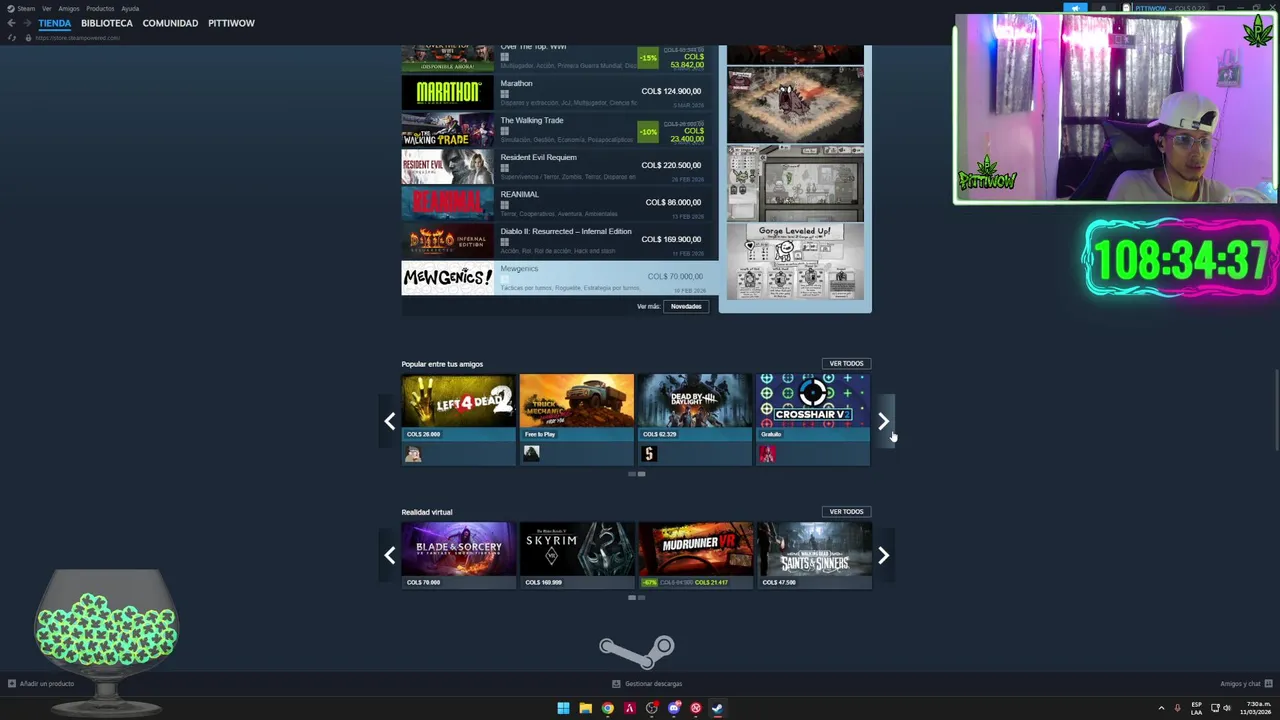
Task: Switch to the TIENDA tab
Action: tap(55, 23)
